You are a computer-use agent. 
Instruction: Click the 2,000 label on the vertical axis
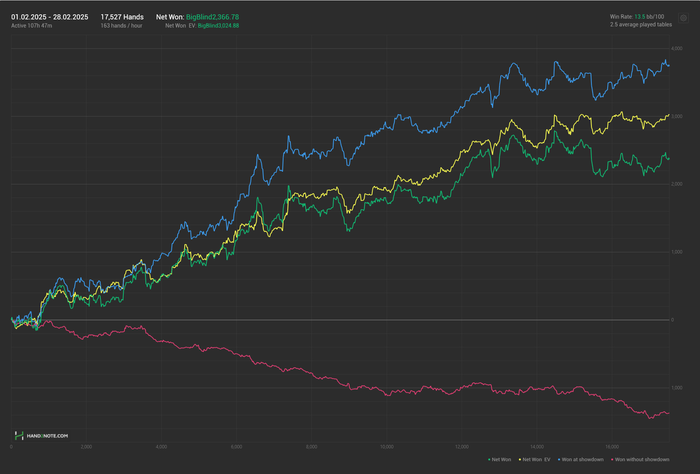point(677,185)
